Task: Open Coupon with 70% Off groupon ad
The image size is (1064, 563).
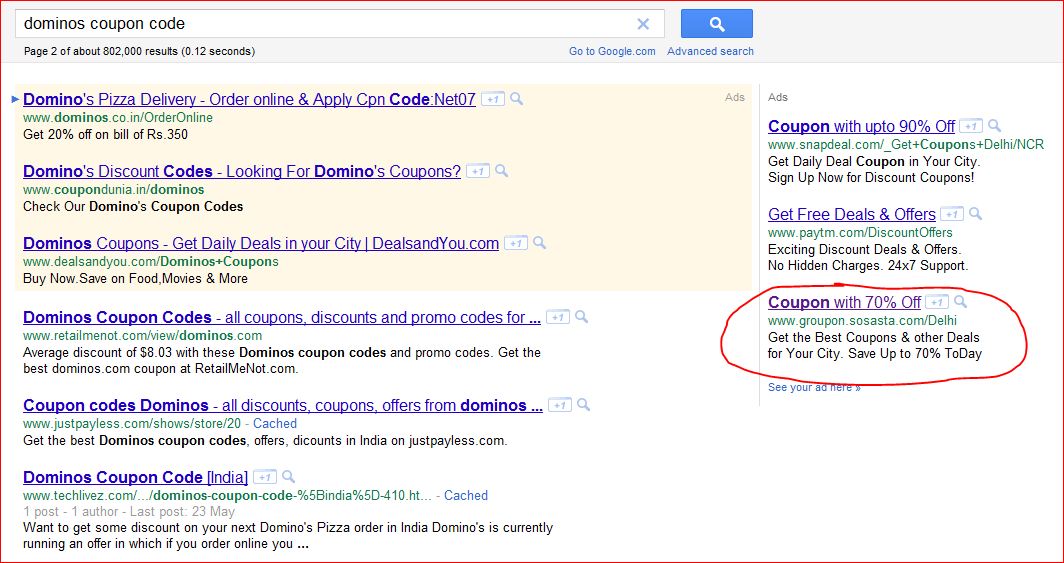Action: coord(844,302)
